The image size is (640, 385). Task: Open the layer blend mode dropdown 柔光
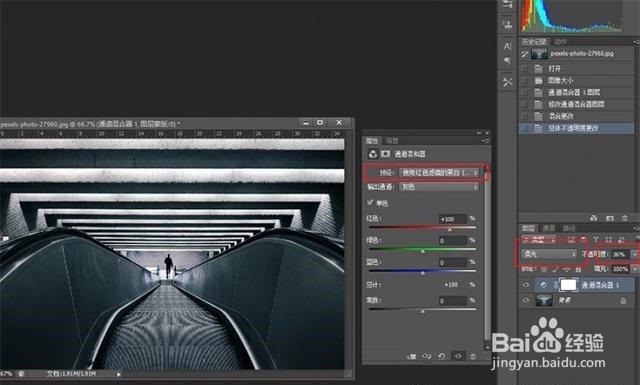click(550, 254)
